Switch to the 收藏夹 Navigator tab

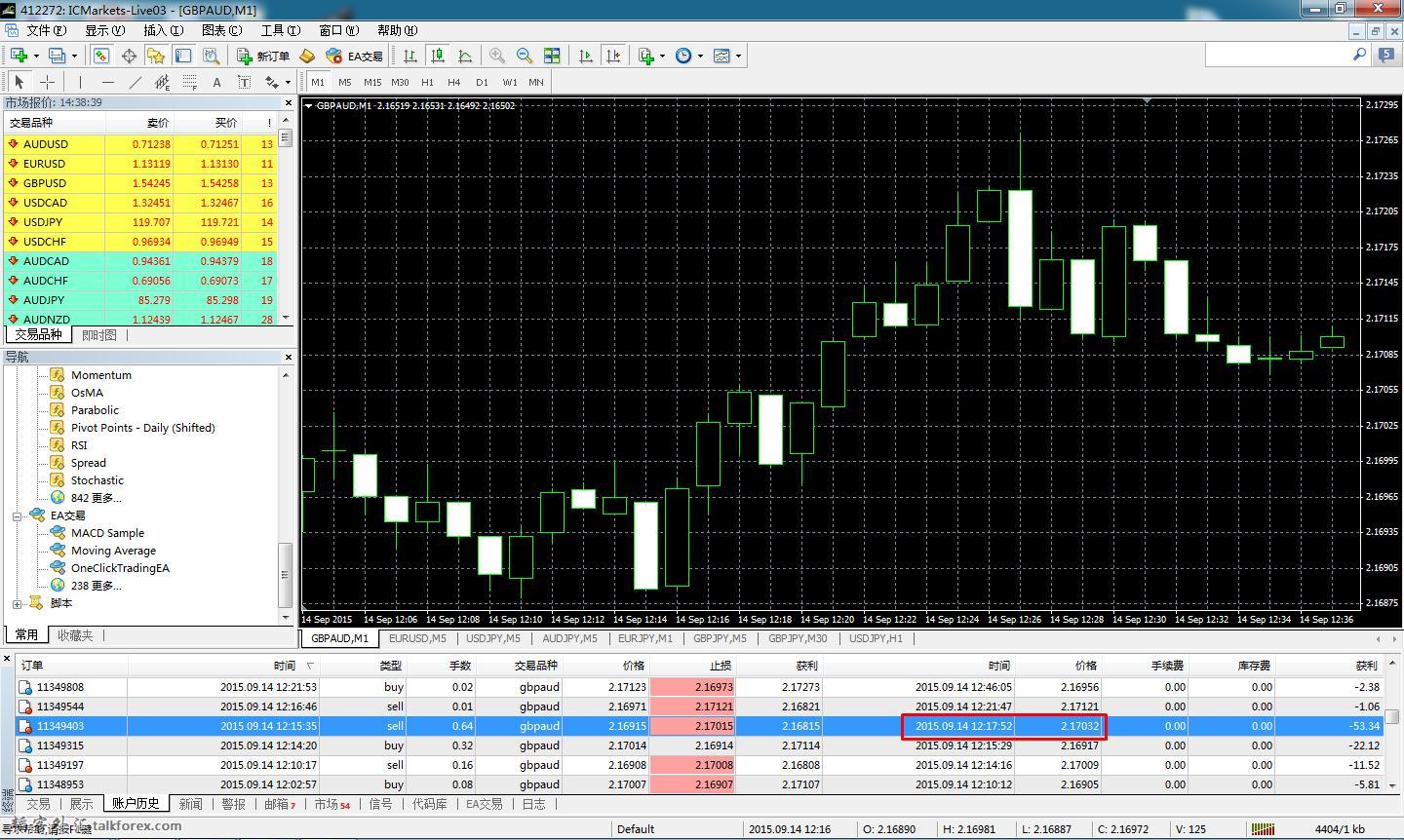[75, 634]
